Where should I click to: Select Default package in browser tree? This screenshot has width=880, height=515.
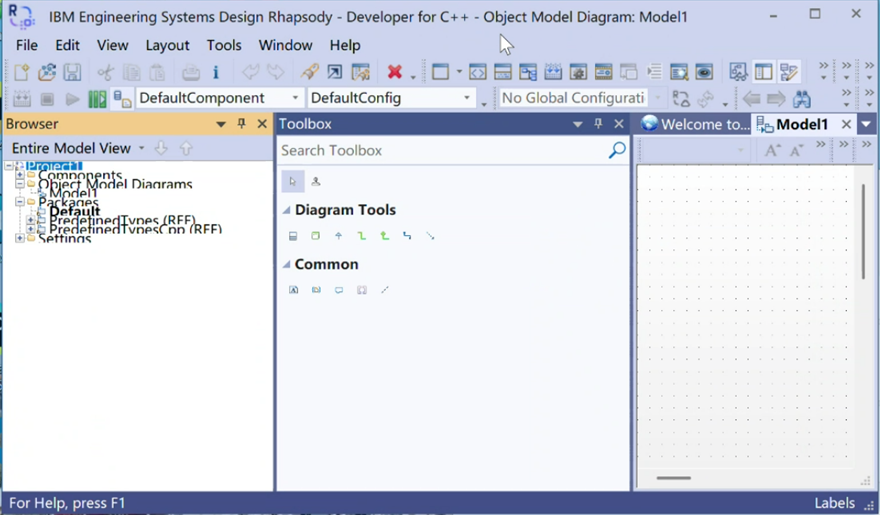75,211
